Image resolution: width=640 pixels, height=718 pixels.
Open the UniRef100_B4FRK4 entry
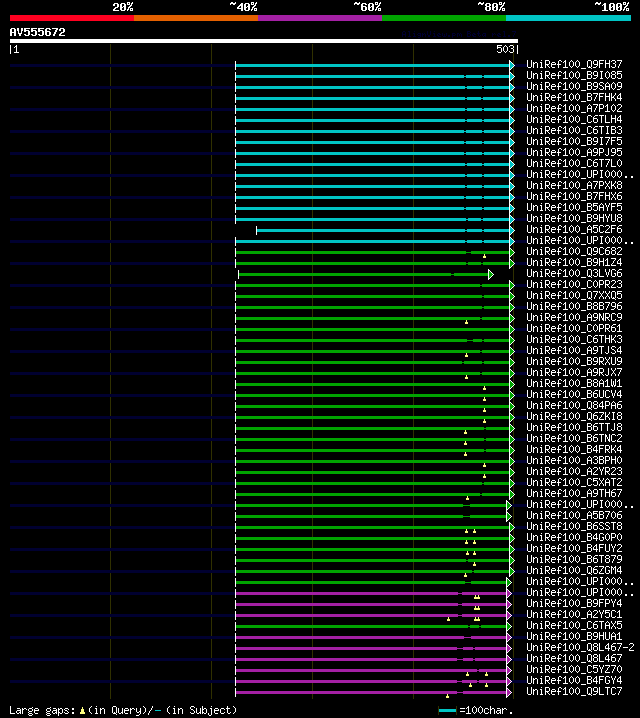[x=574, y=449]
